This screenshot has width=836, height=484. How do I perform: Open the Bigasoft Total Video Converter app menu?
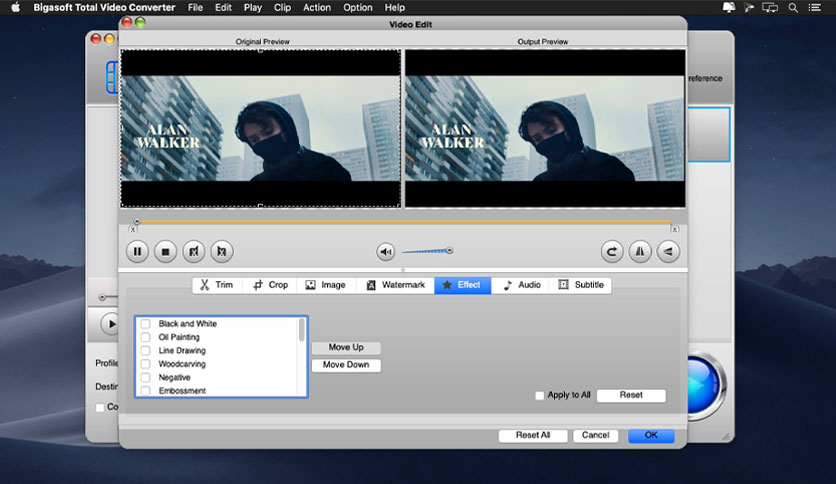pyautogui.click(x=104, y=7)
